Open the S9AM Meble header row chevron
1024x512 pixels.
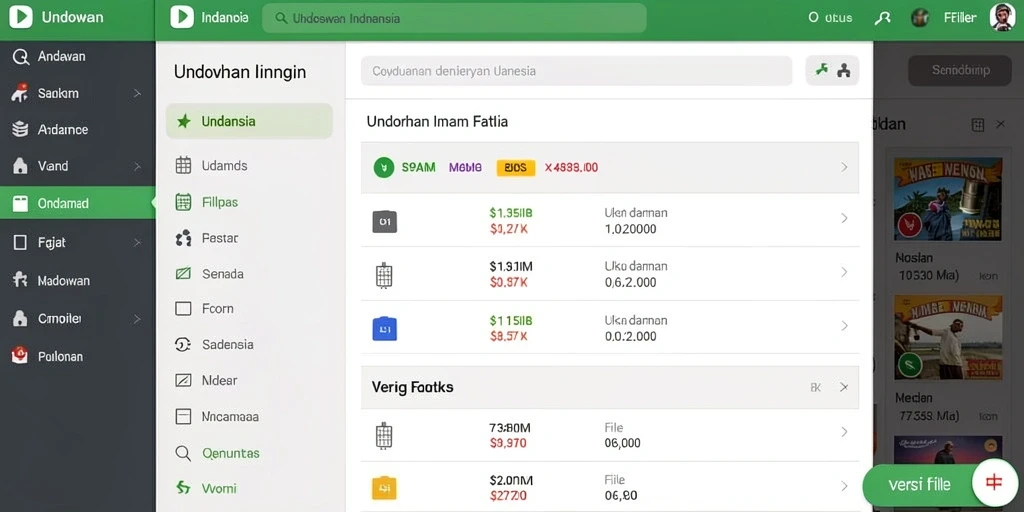[844, 167]
